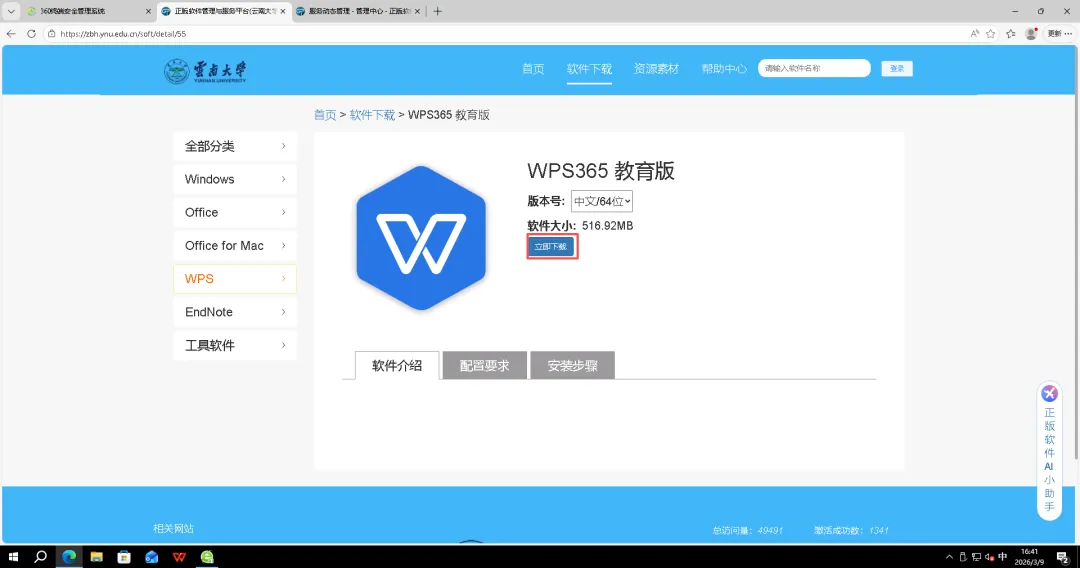Viewport: 1080px width, 568px height.
Task: Expand the WPS category
Action: click(x=235, y=279)
